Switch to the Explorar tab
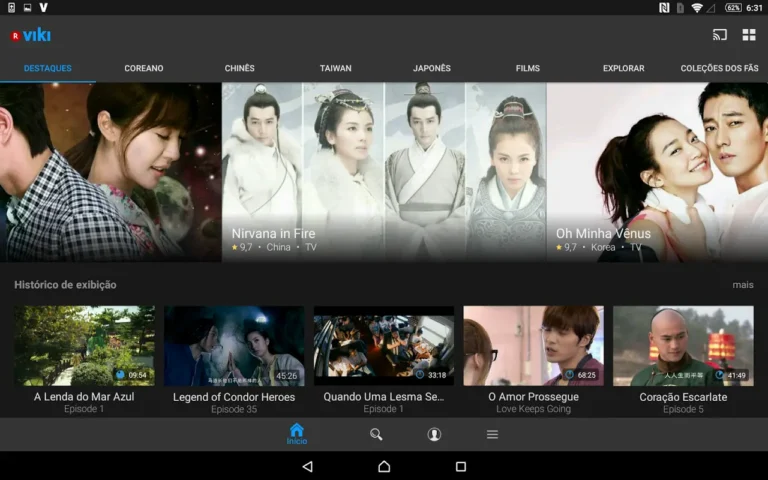The image size is (768, 480). click(624, 68)
